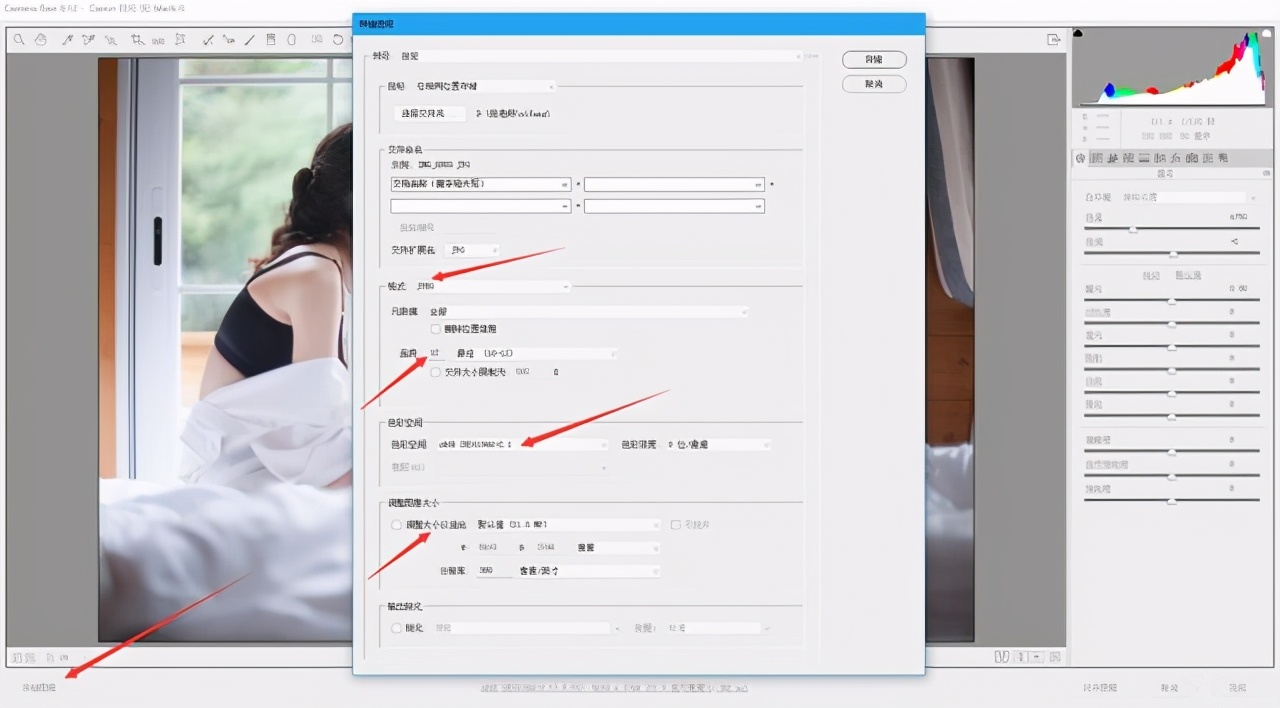Toggle shadow clipping warning on histogram

pyautogui.click(x=1078, y=34)
